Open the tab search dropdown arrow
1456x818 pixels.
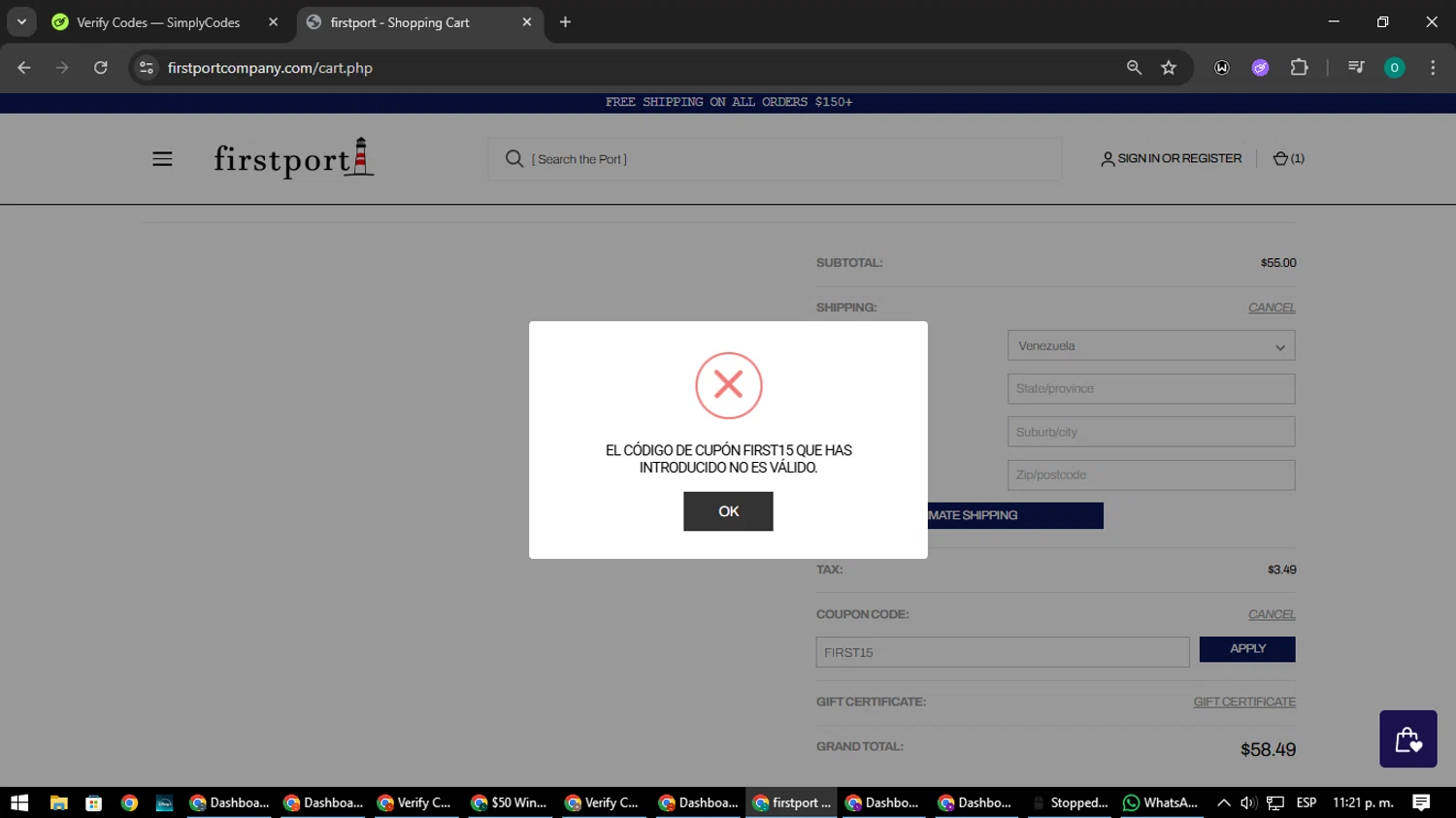[x=21, y=22]
